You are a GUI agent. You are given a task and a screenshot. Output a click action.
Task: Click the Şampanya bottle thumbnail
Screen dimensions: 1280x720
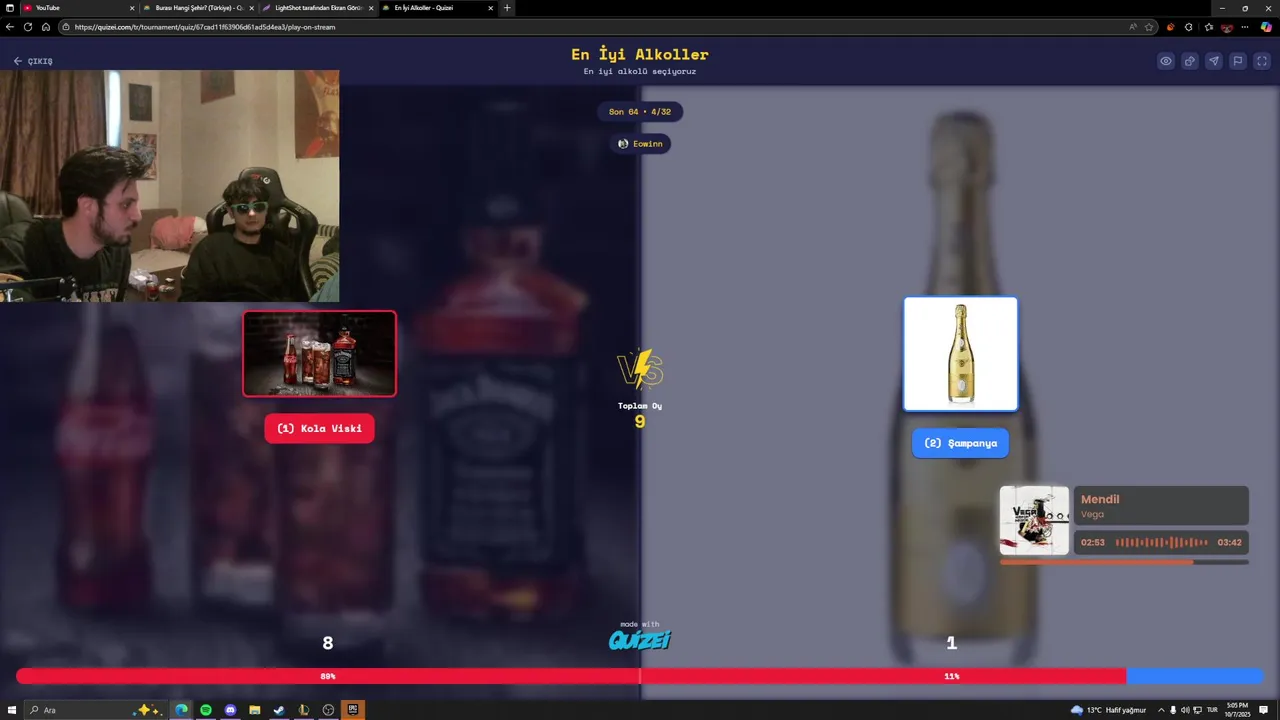pyautogui.click(x=961, y=354)
